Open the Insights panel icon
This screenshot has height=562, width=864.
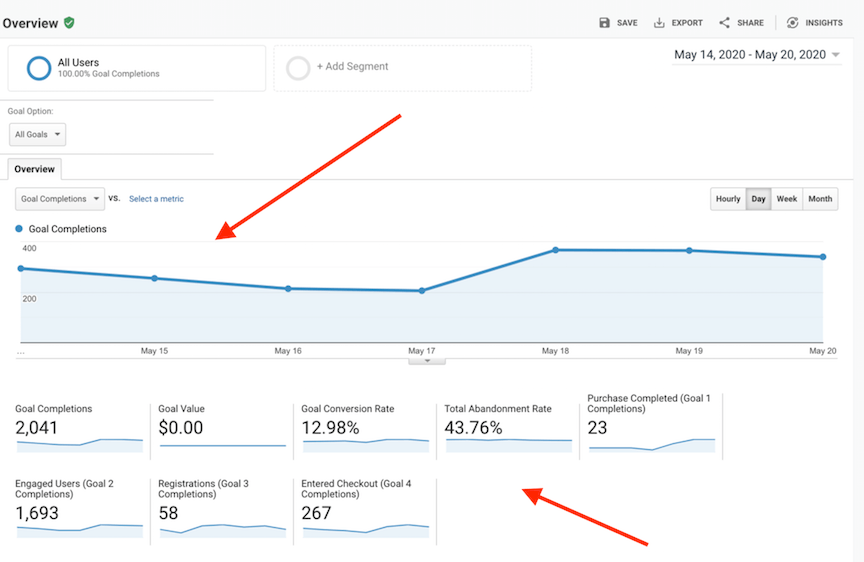792,23
